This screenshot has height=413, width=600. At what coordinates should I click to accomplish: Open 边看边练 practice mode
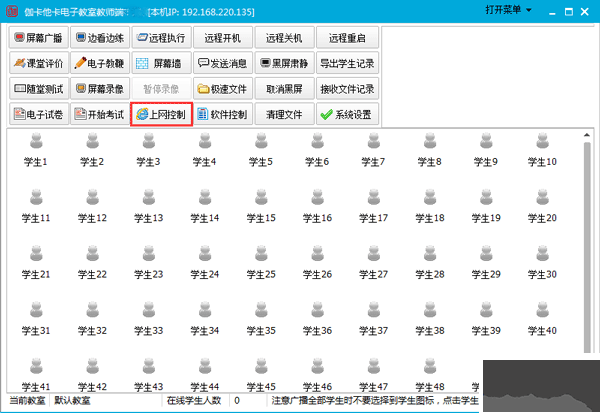point(100,37)
